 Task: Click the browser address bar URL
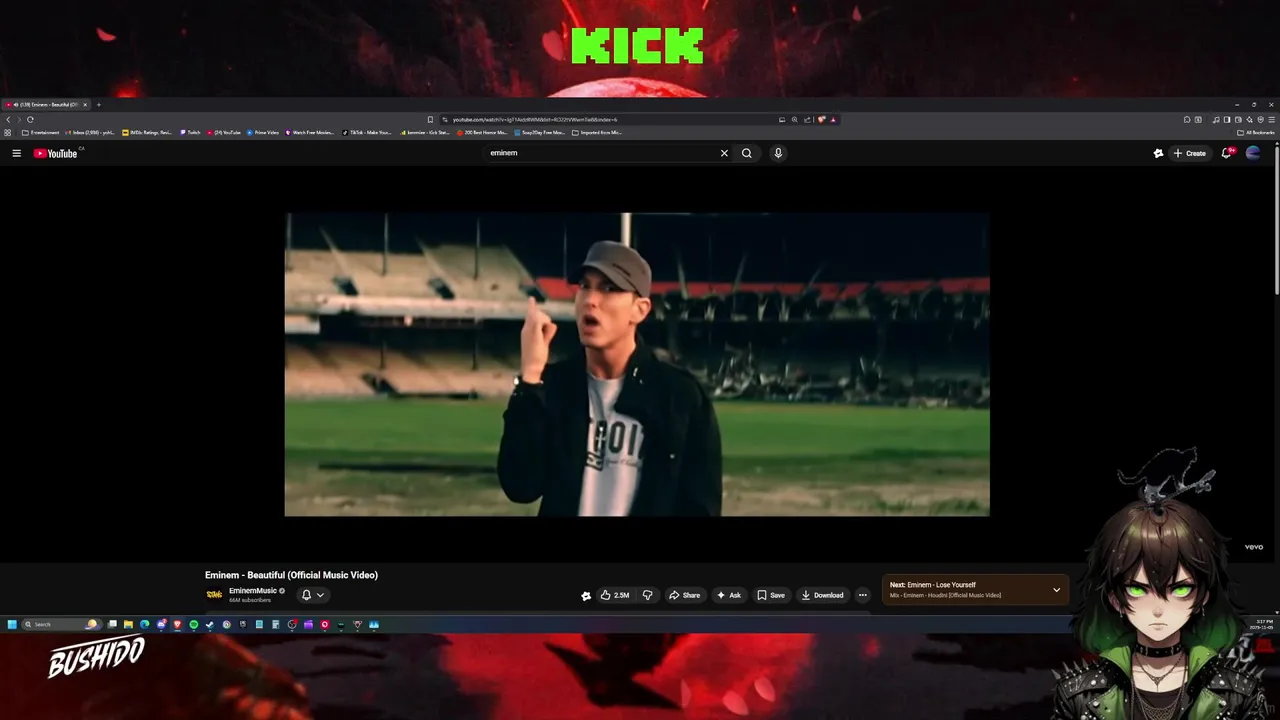535,120
